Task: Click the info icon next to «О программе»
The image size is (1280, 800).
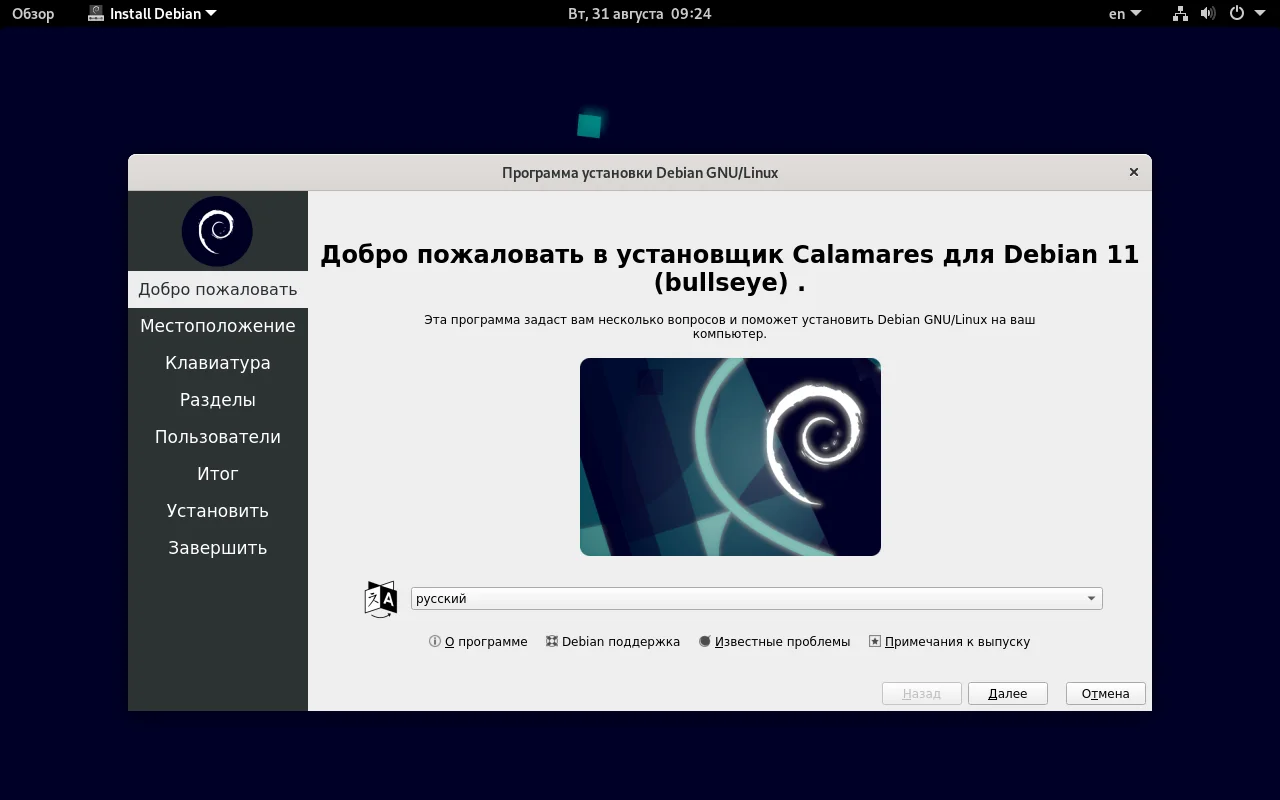Action: (434, 641)
